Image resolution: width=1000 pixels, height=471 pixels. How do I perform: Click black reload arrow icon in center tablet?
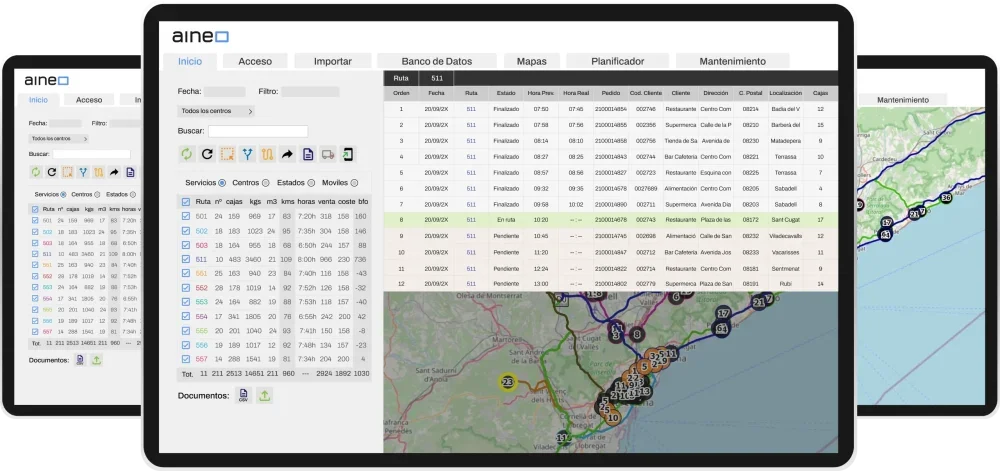tap(207, 154)
